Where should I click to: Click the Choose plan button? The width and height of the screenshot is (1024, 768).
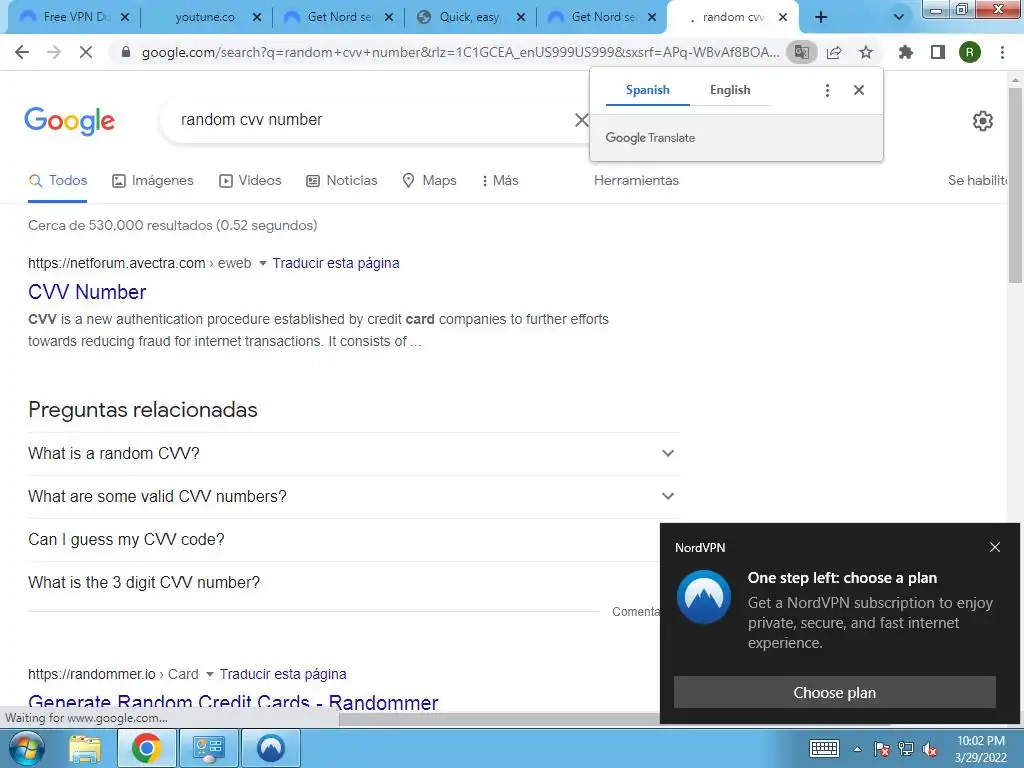(x=835, y=692)
